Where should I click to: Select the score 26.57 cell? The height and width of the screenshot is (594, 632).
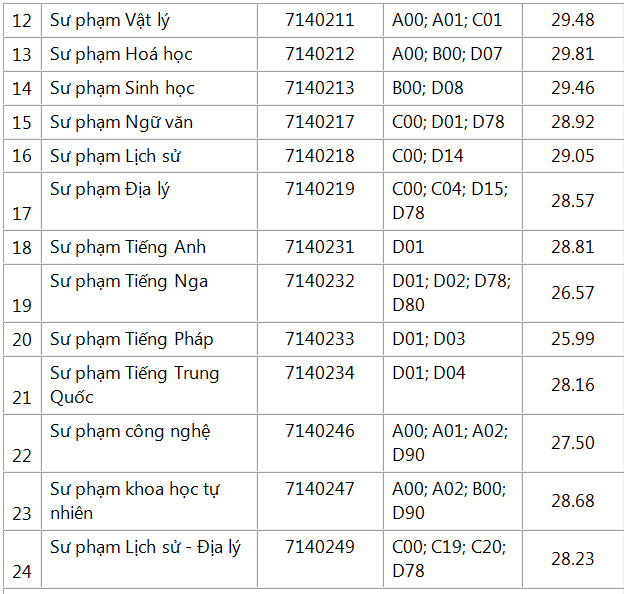pos(572,293)
